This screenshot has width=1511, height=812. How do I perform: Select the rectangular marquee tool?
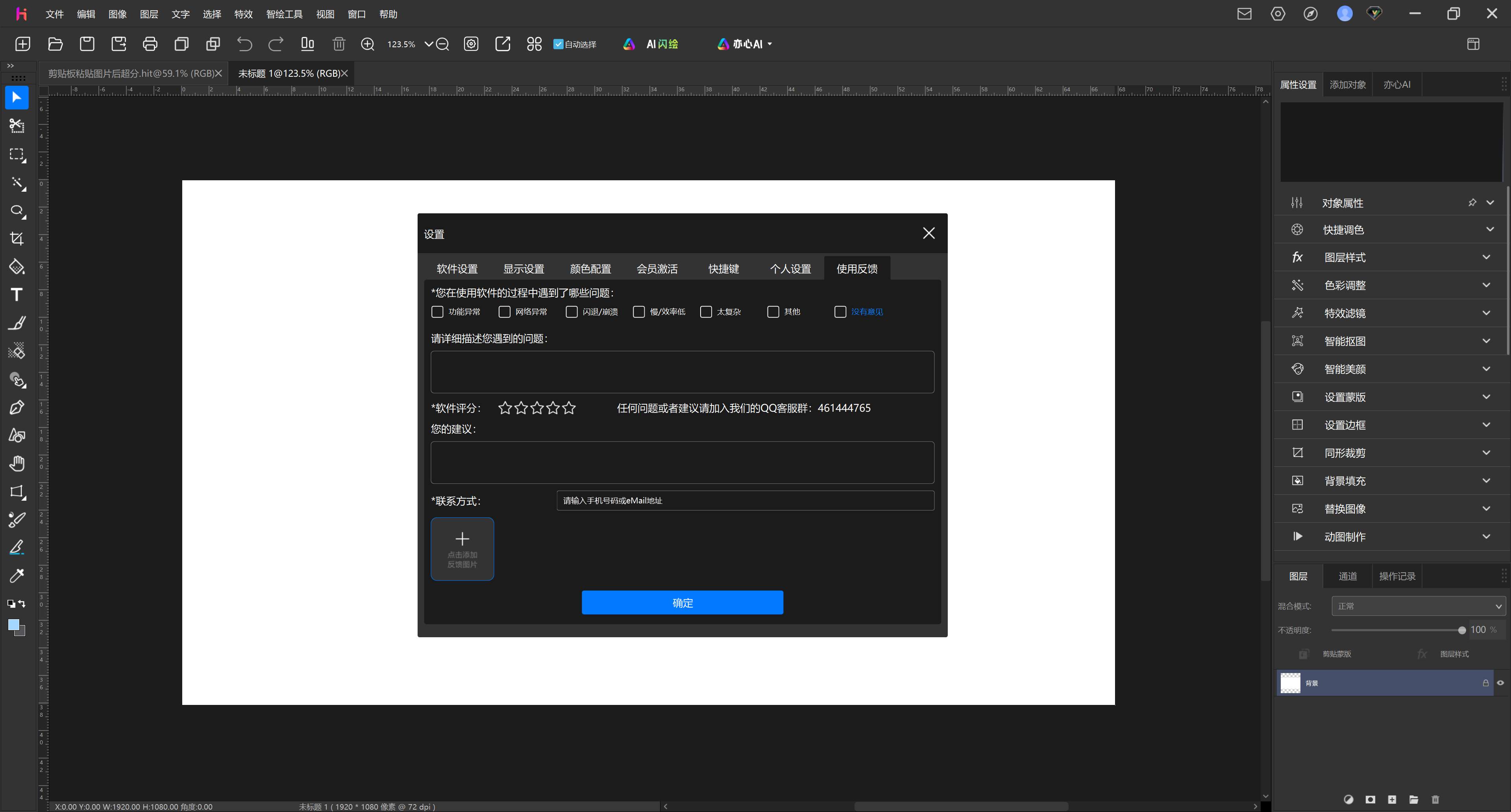[17, 155]
